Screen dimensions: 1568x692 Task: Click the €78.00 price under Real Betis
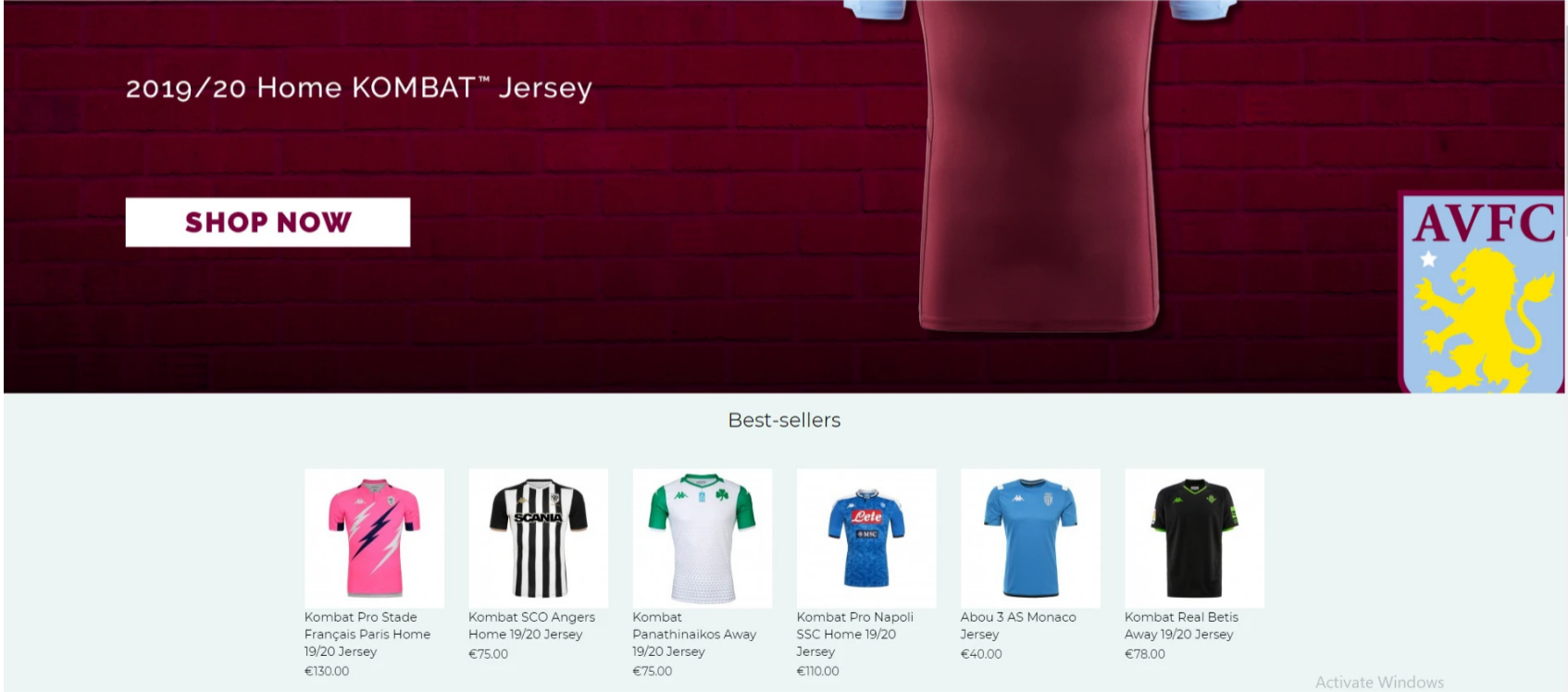click(x=1145, y=653)
